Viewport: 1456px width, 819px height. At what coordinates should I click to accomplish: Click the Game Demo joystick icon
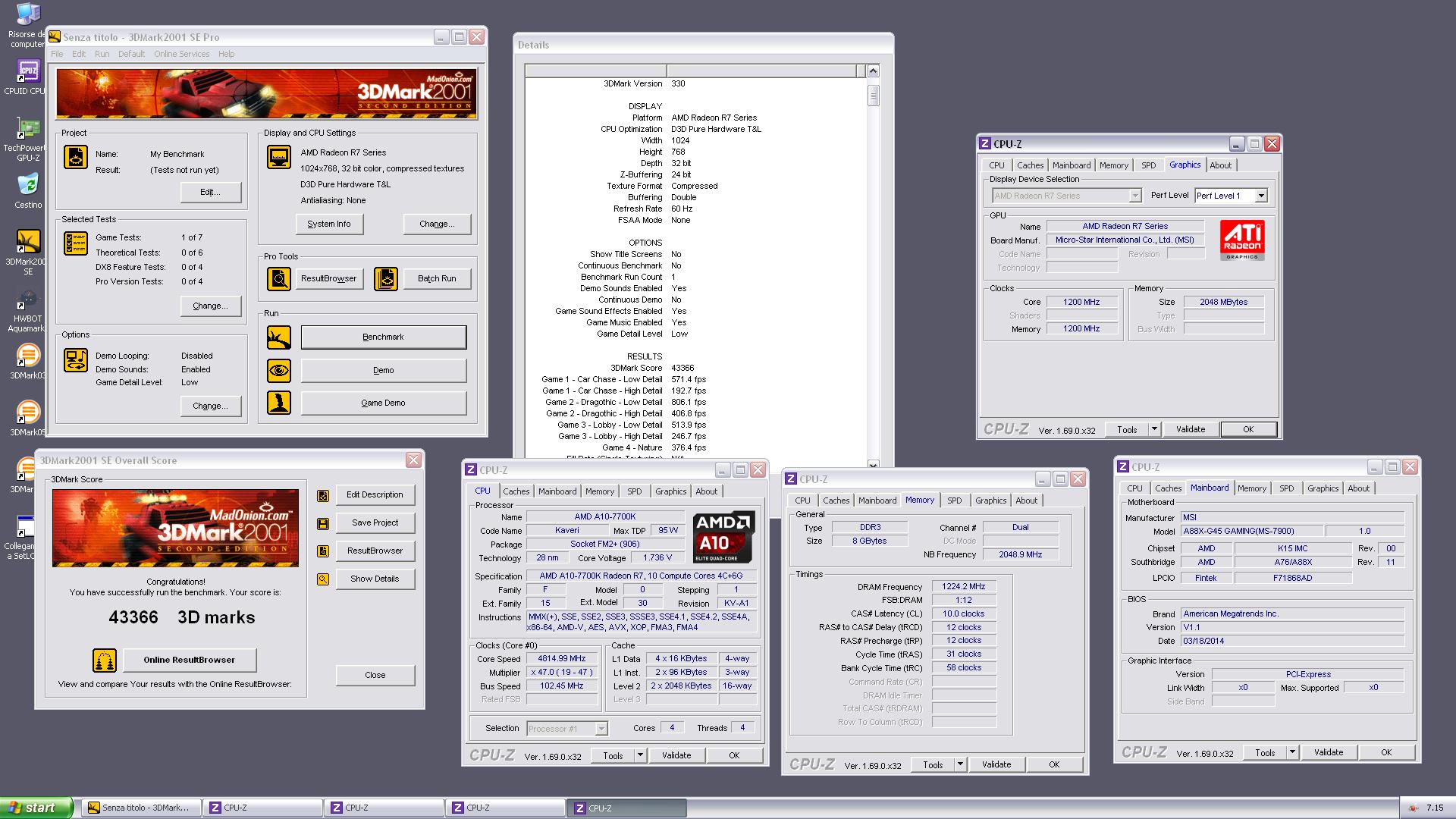[x=279, y=403]
